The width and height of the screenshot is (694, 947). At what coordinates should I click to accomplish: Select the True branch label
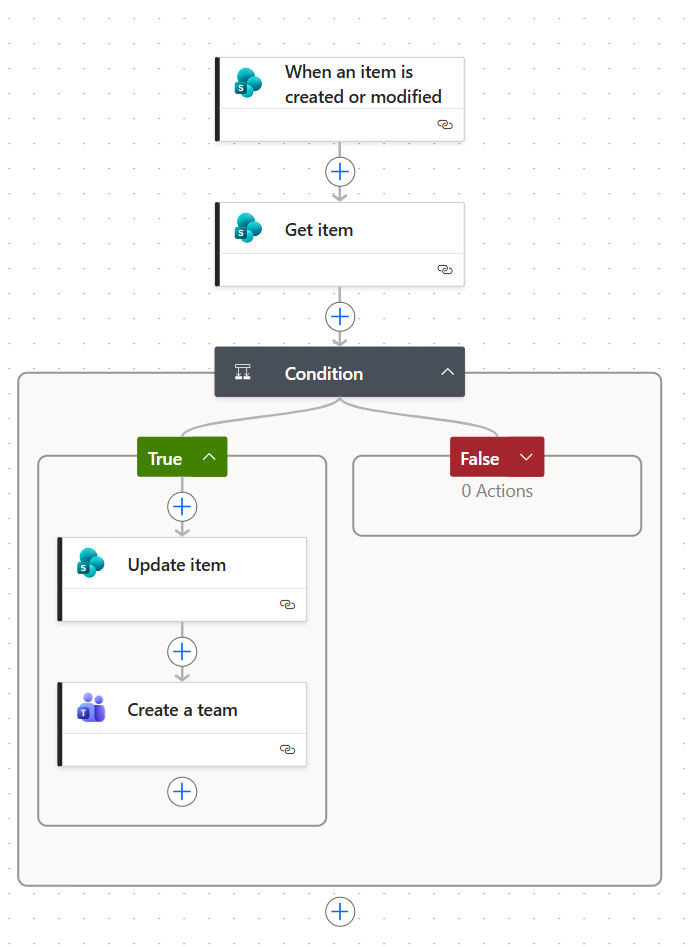click(x=165, y=459)
